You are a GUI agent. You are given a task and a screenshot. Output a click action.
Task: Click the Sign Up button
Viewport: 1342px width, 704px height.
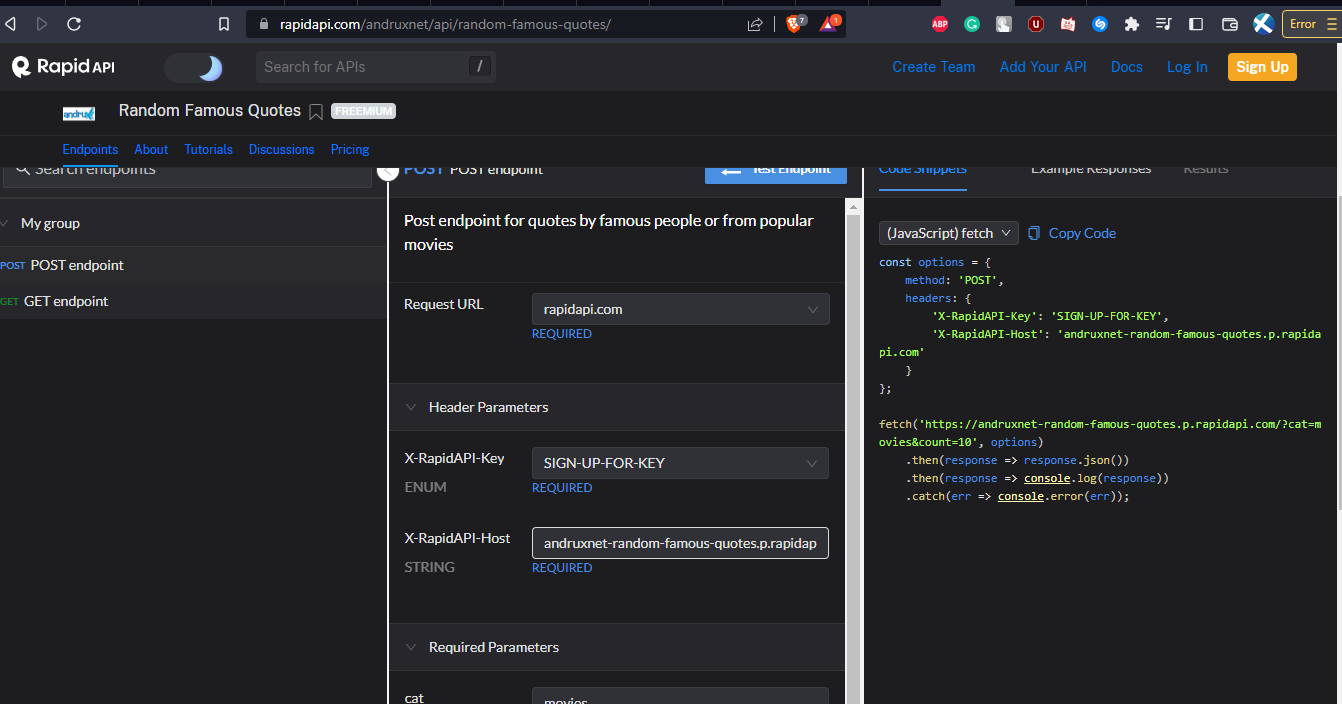tap(1262, 67)
